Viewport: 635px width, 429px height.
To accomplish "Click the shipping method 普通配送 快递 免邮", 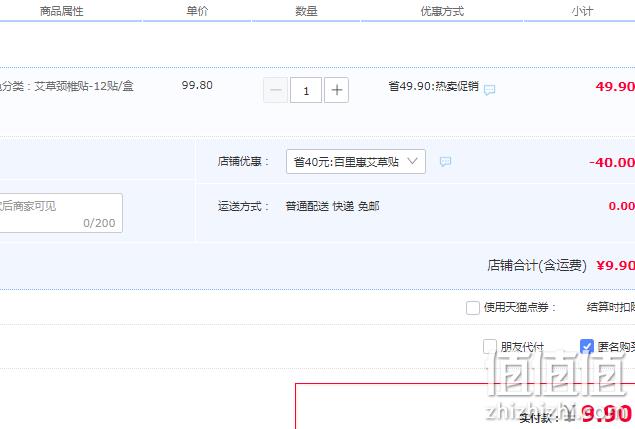I will click(332, 206).
